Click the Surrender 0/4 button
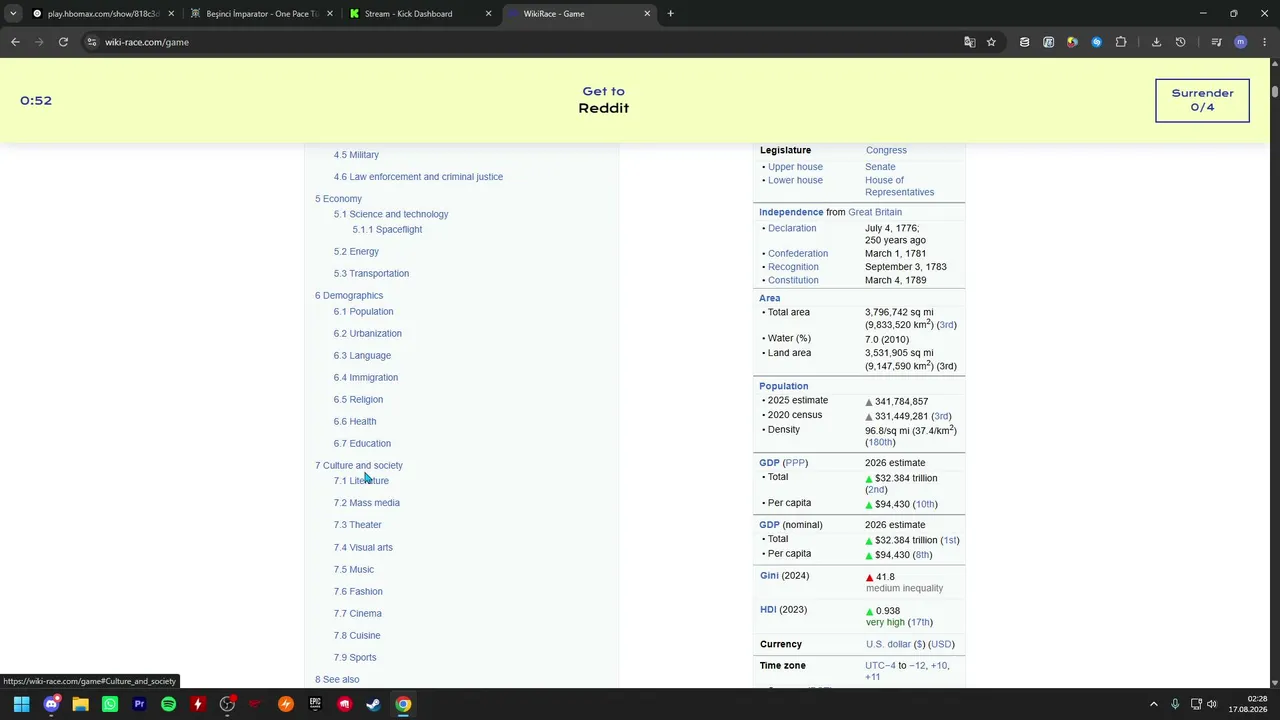The image size is (1280, 720). click(1202, 100)
